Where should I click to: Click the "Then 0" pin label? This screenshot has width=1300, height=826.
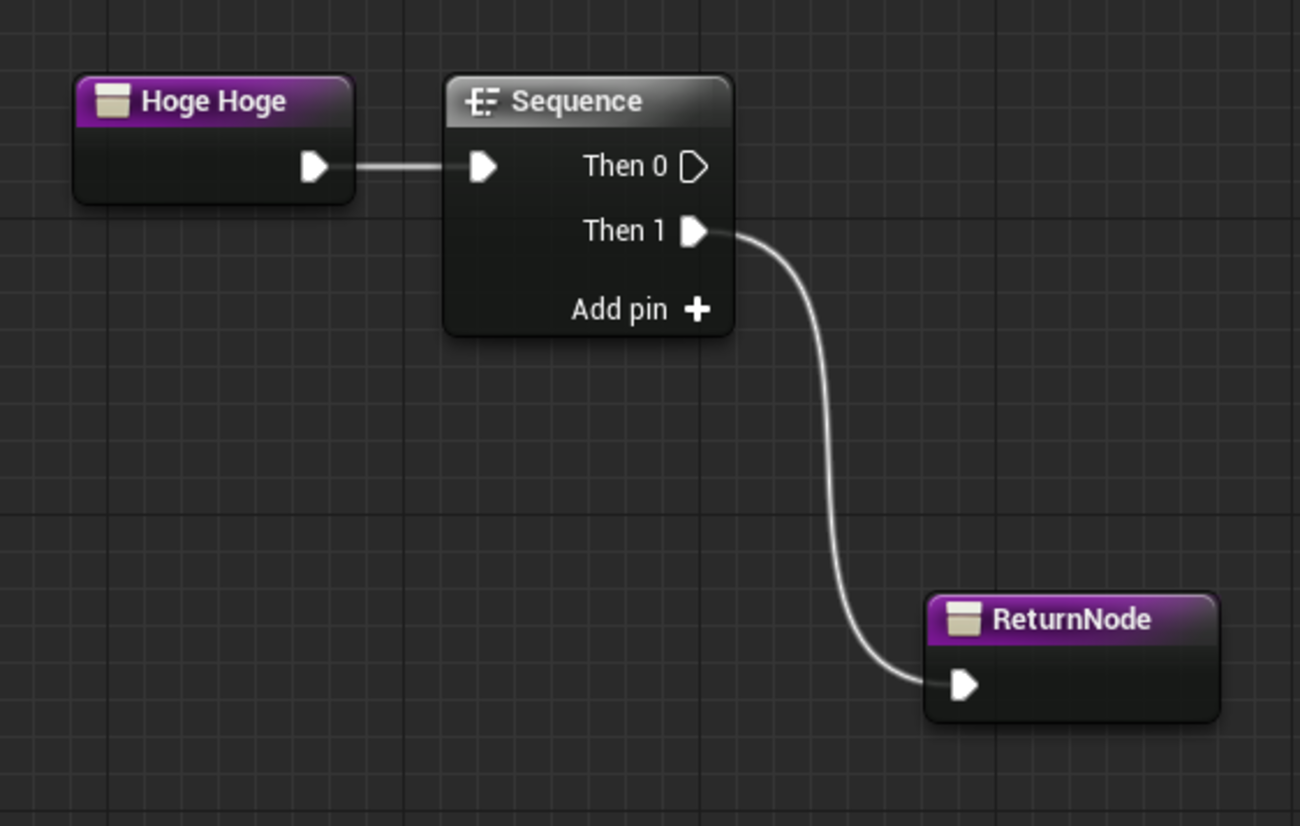[625, 166]
